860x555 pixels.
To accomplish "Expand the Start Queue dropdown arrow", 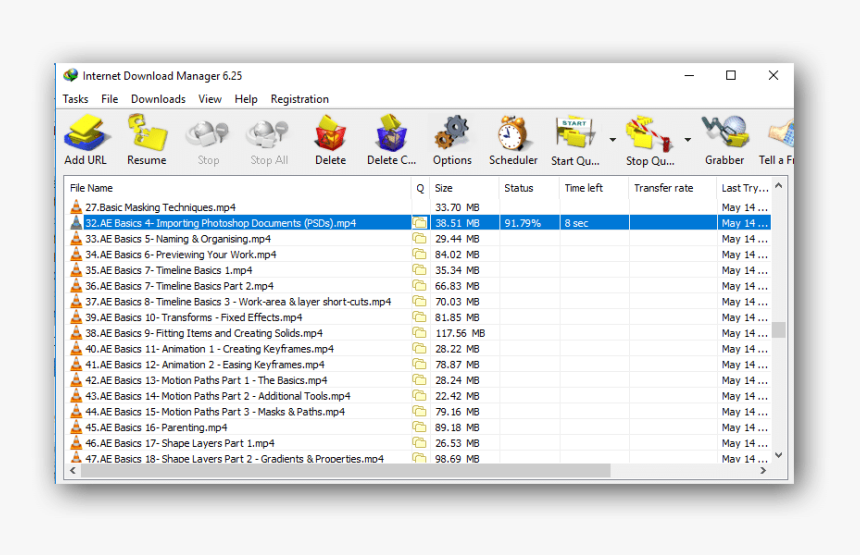I will 612,140.
